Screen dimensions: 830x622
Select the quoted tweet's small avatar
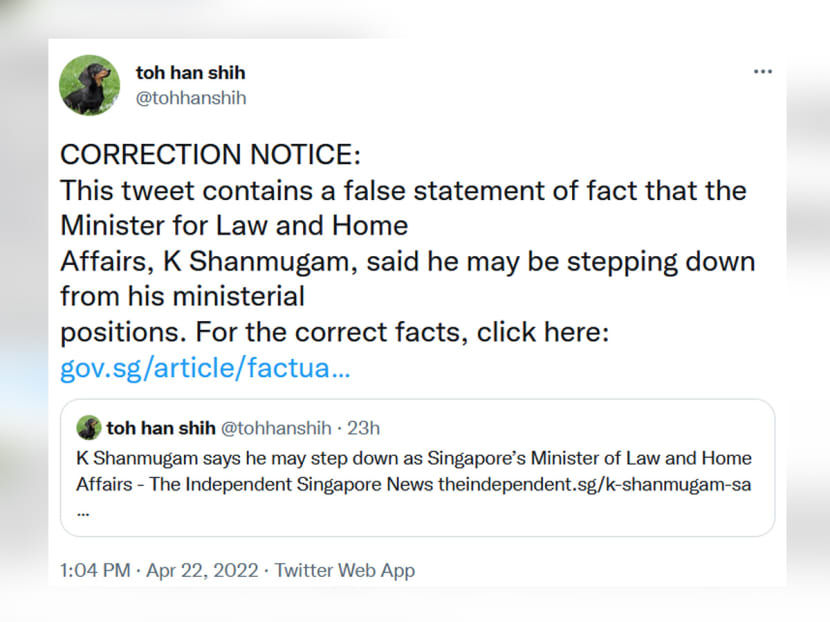pyautogui.click(x=89, y=427)
